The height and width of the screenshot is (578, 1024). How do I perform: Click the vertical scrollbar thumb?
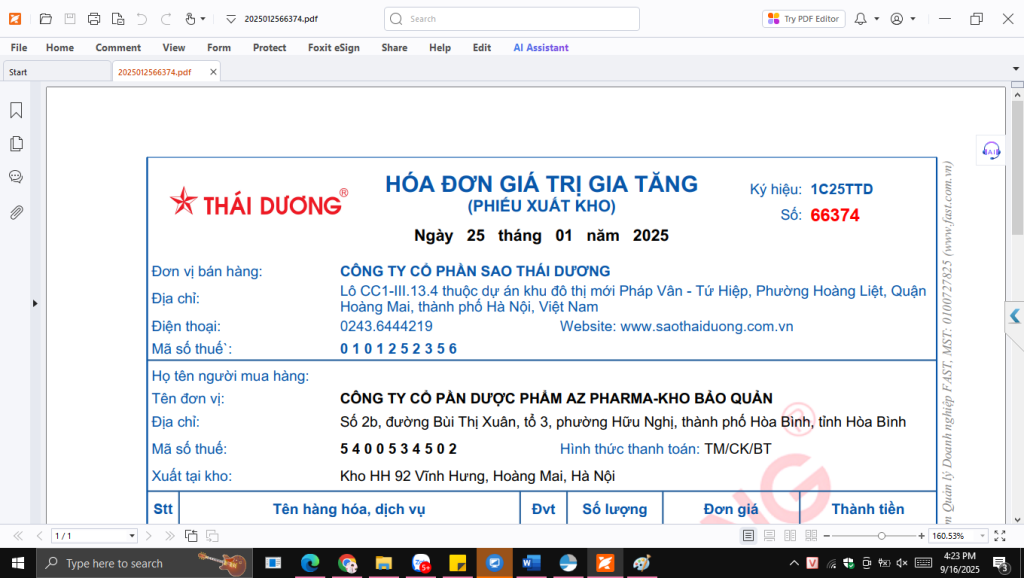[x=1017, y=167]
